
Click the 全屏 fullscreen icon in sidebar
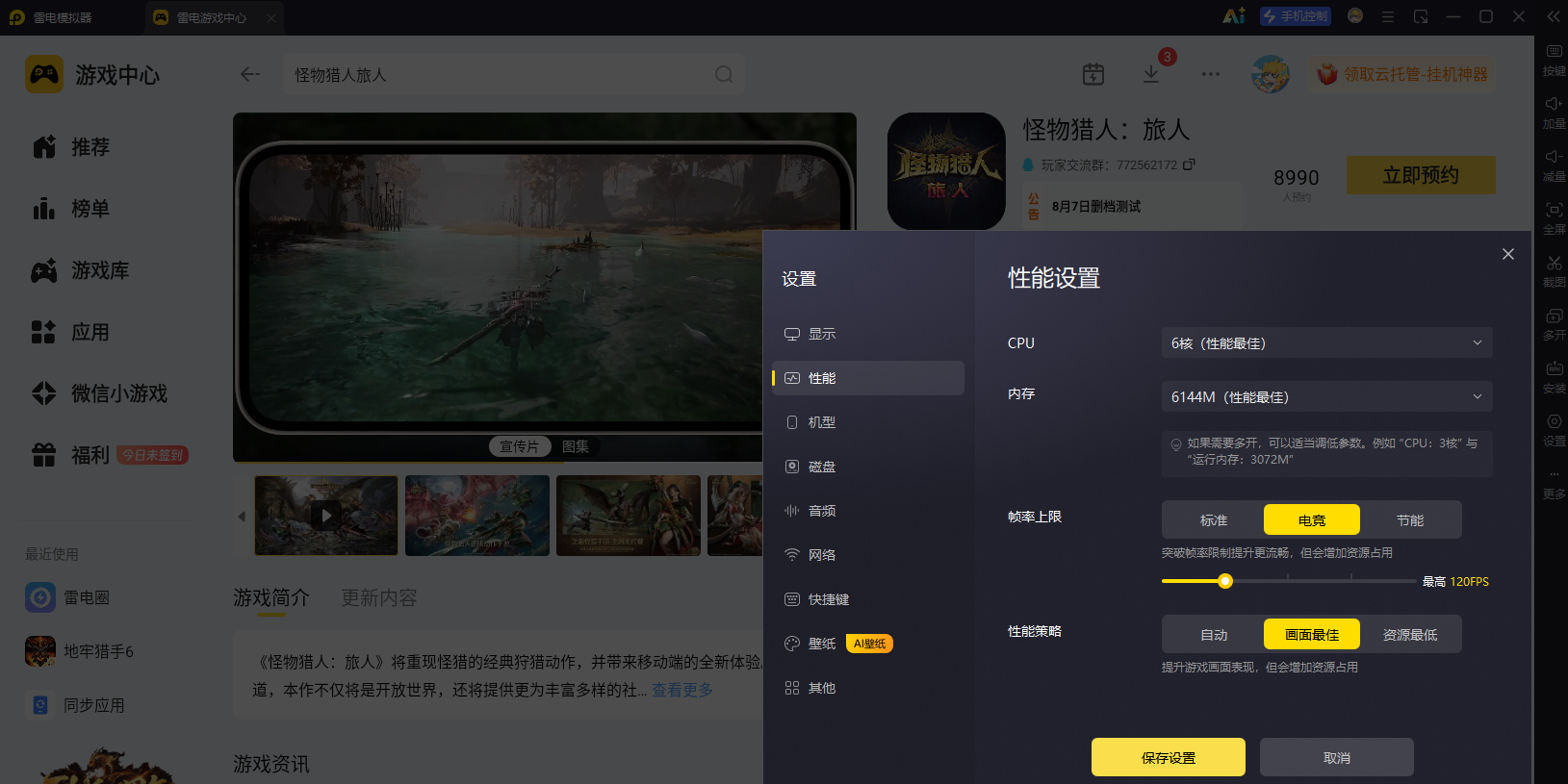(x=1555, y=216)
